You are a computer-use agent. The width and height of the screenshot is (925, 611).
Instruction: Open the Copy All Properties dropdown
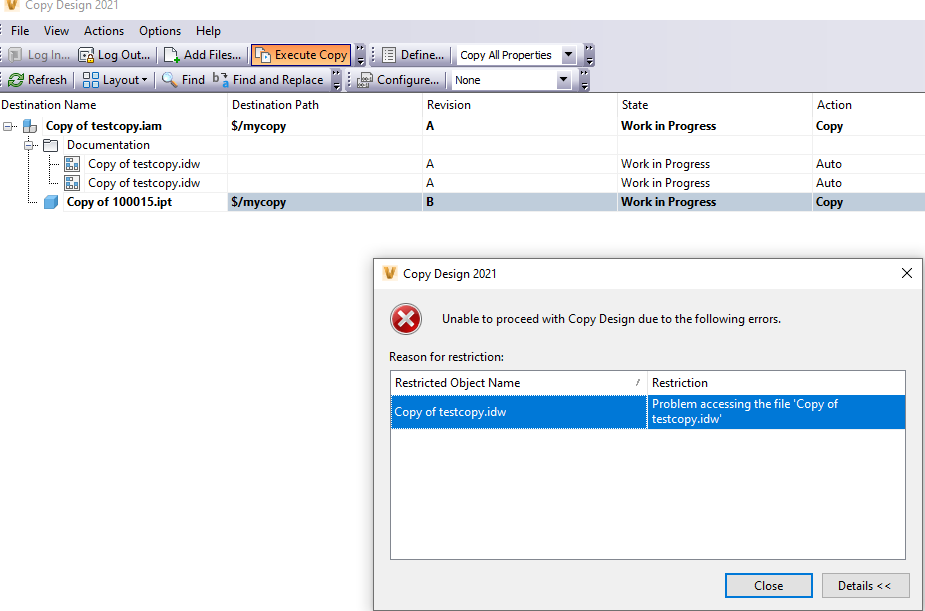tap(567, 55)
